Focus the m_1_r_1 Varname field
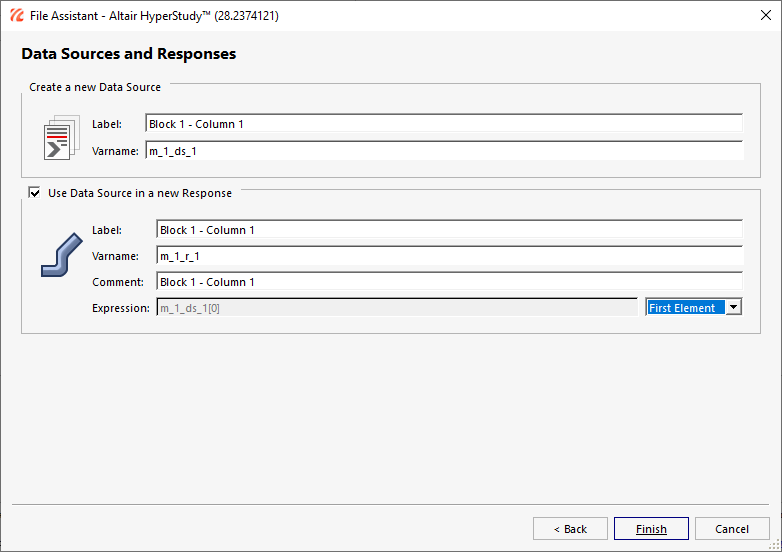 click(449, 256)
